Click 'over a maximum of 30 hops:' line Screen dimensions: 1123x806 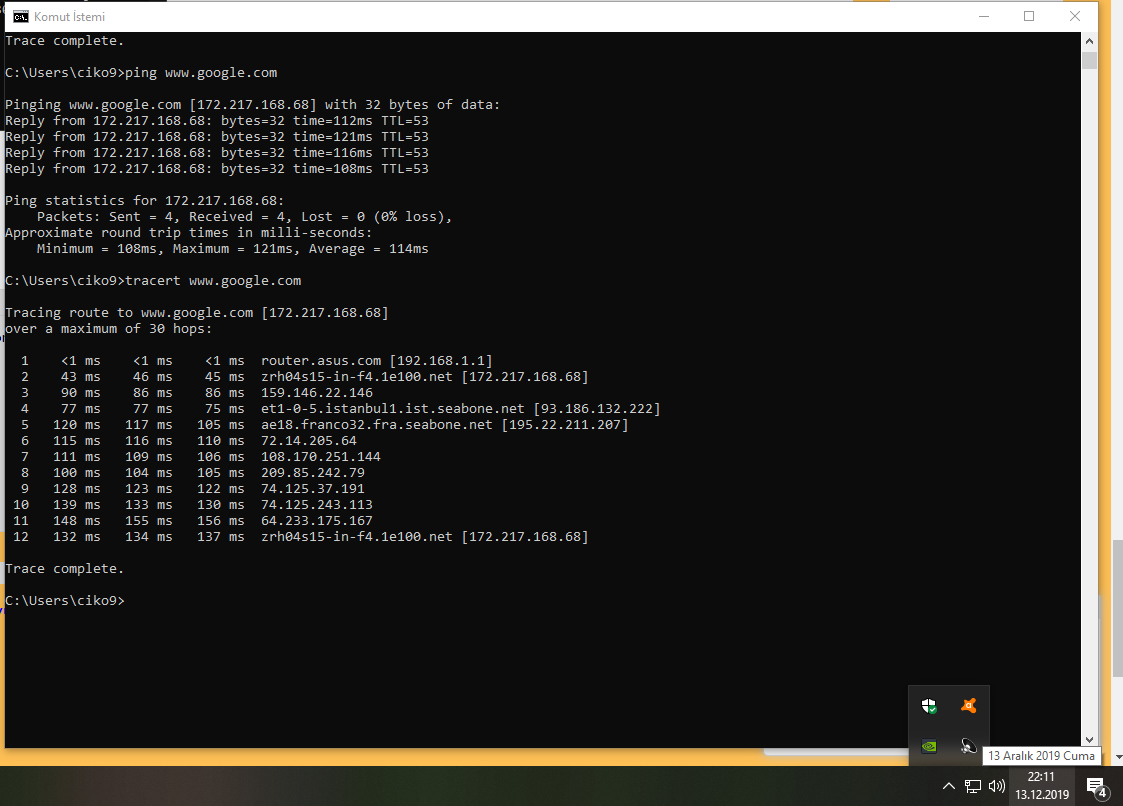coord(109,328)
